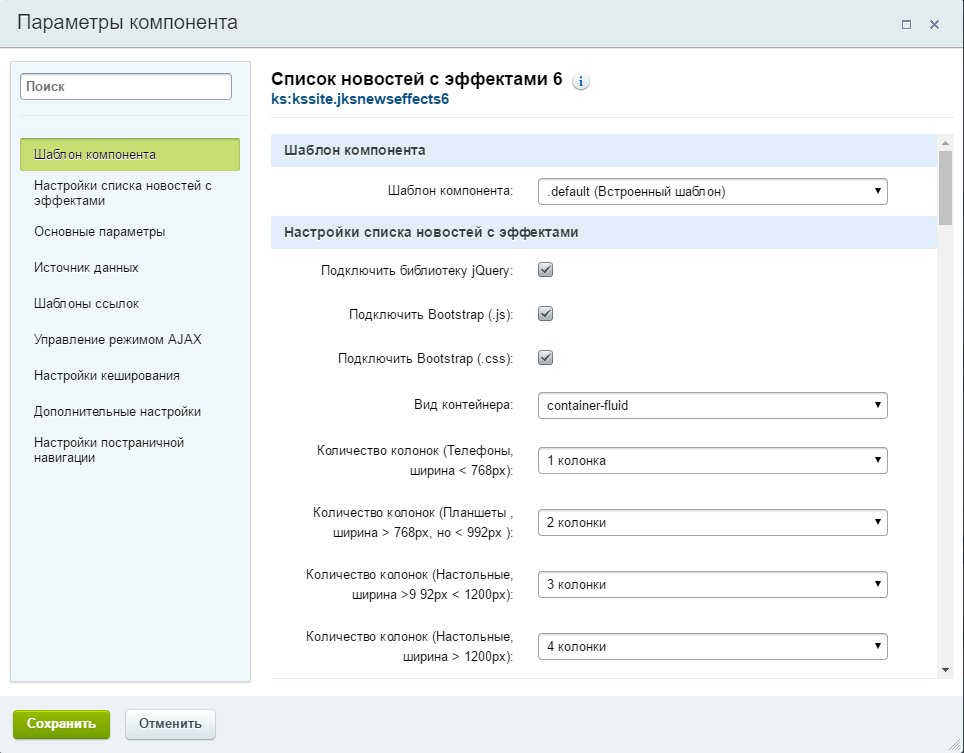This screenshot has height=753, width=964.
Task: Click the scrollbar down arrow
Action: [x=946, y=670]
